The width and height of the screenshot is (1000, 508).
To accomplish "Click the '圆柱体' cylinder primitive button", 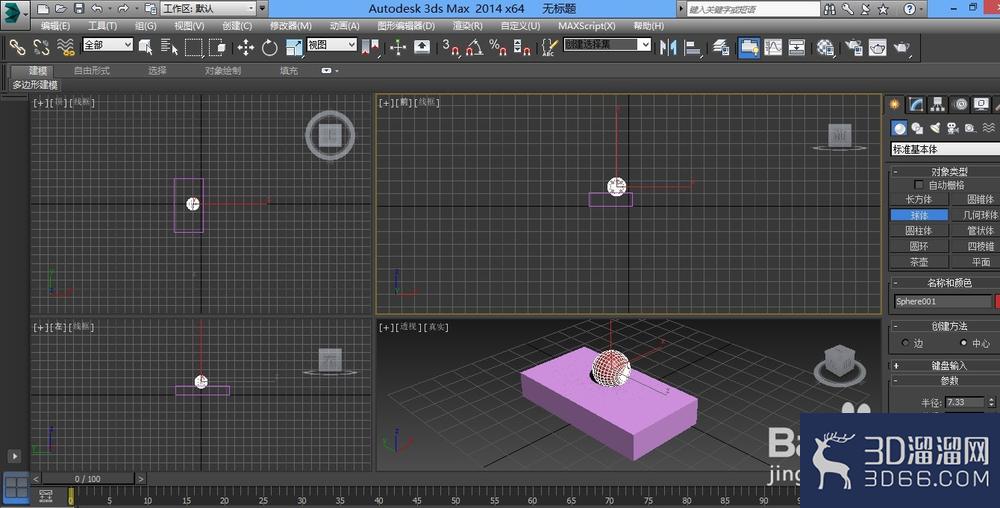I will coord(919,231).
